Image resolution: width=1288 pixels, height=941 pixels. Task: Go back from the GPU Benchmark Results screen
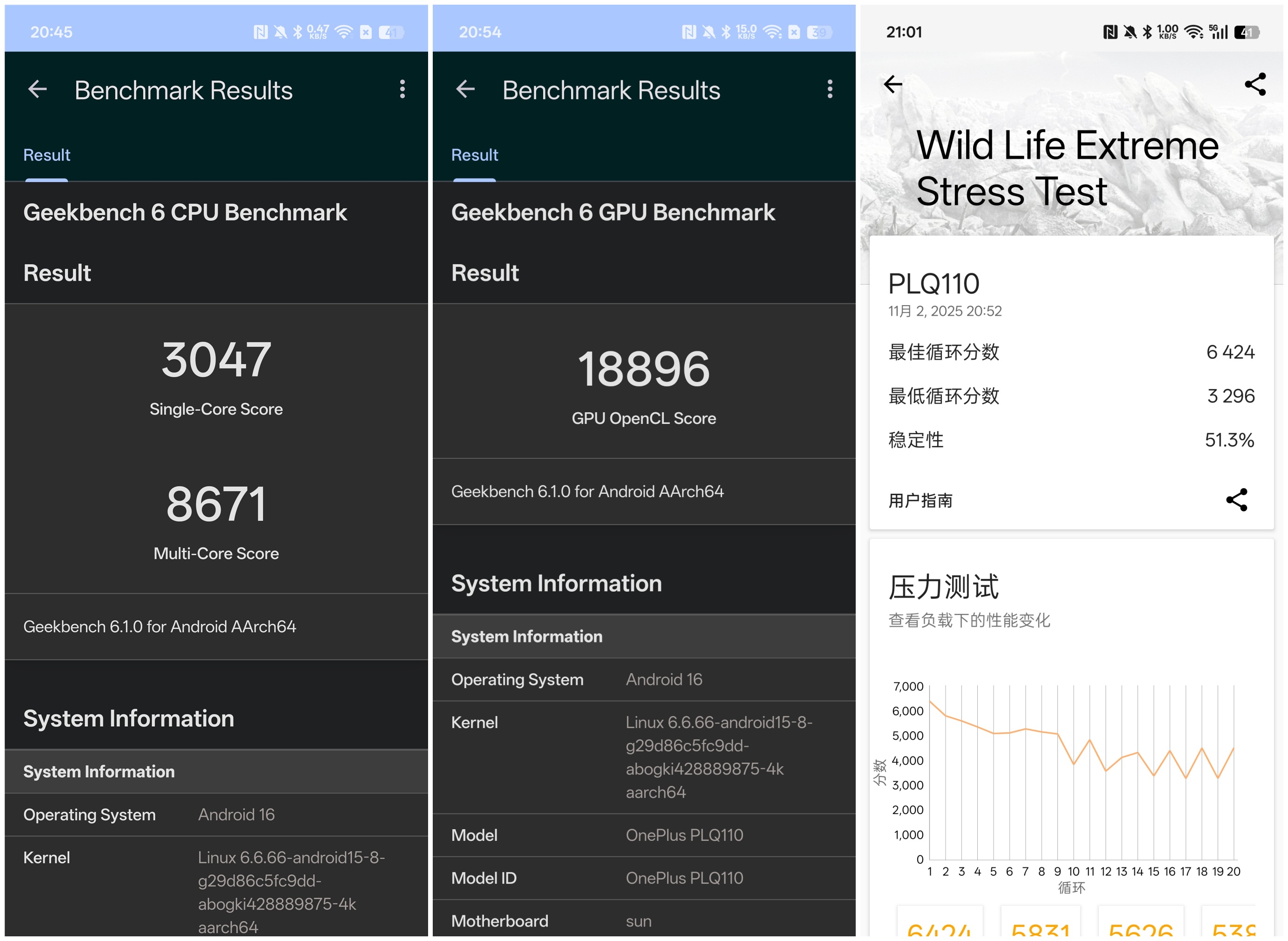pyautogui.click(x=465, y=89)
